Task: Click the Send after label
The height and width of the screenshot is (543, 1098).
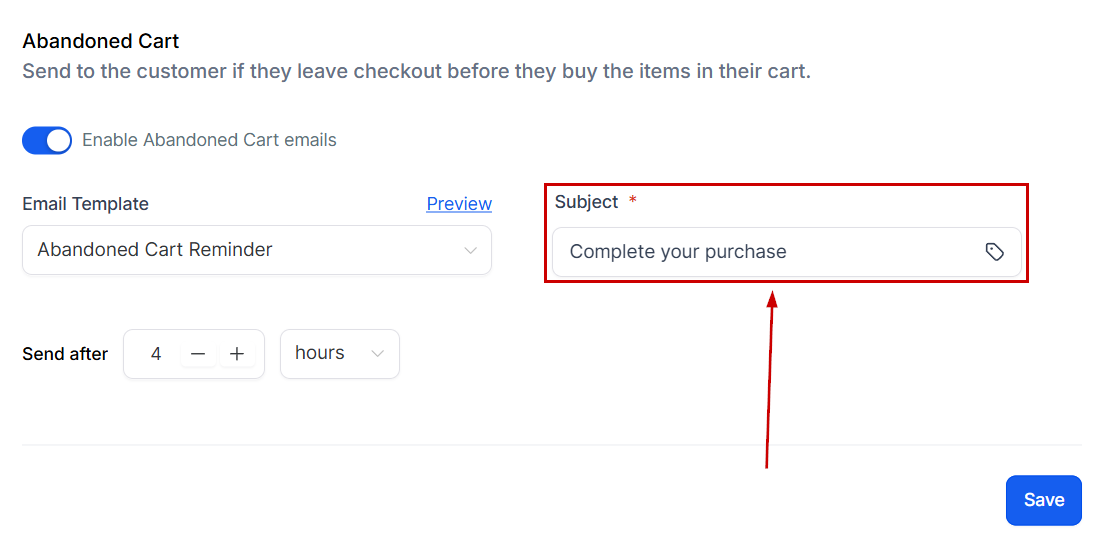Action: (x=65, y=354)
